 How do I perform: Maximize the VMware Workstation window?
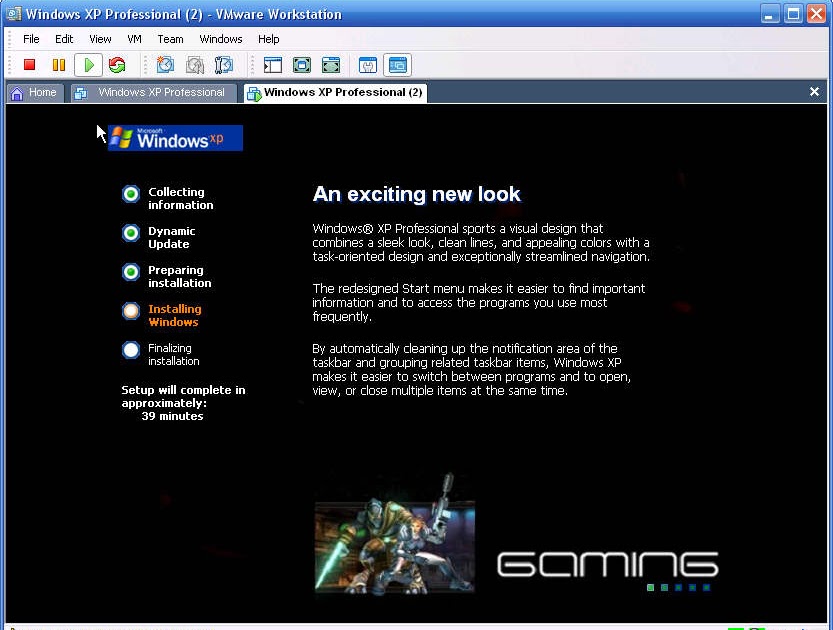click(x=793, y=14)
